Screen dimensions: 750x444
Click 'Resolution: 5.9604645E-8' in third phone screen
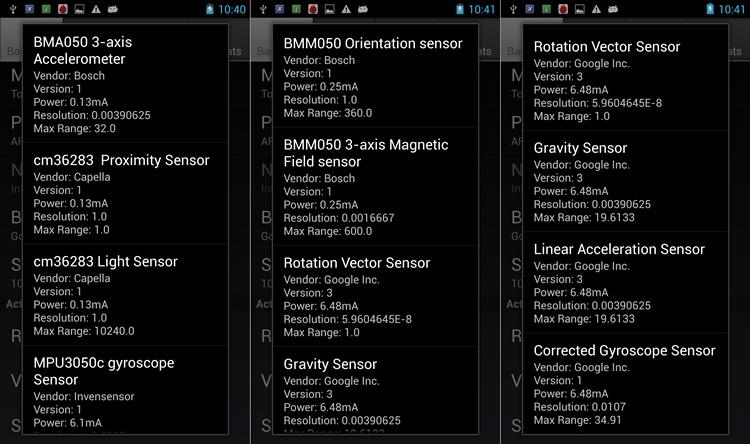point(598,103)
